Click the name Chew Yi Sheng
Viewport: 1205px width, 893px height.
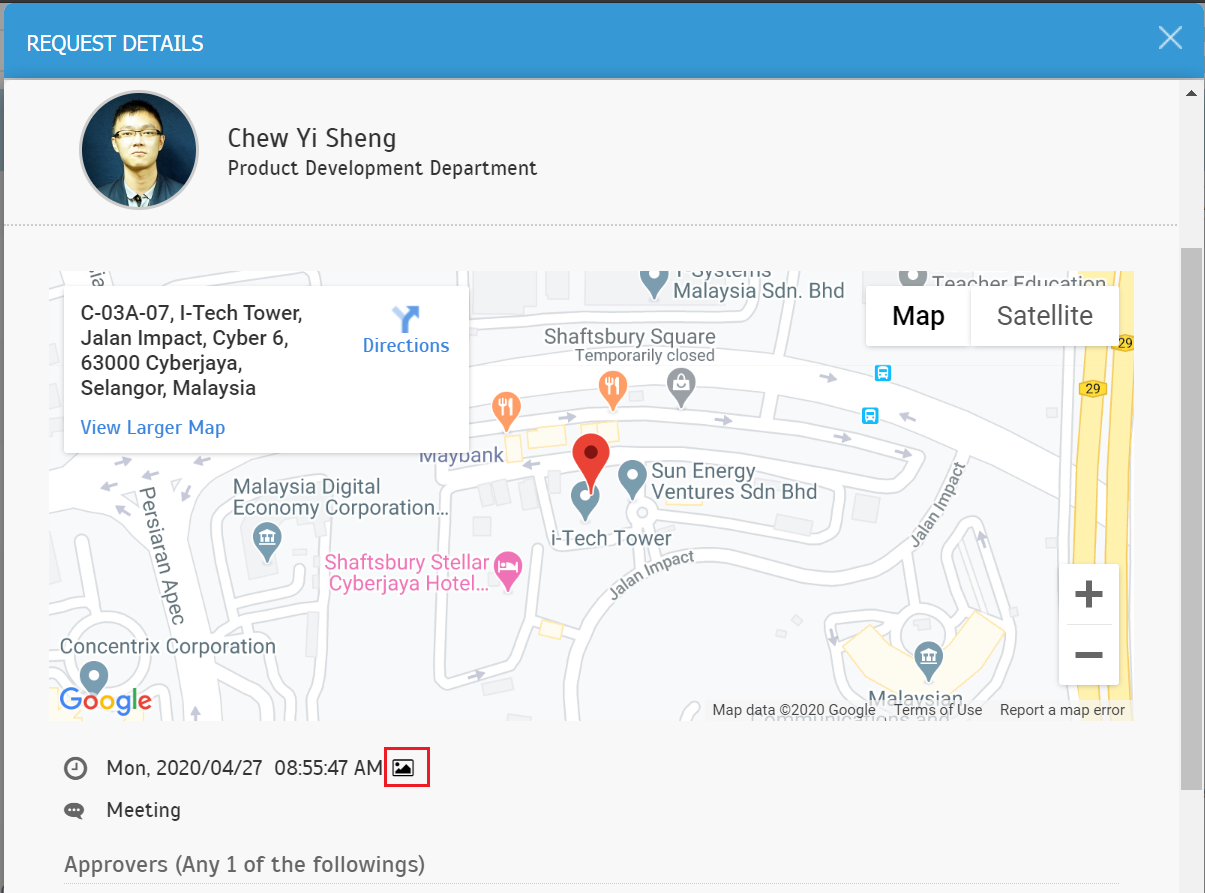pos(312,138)
